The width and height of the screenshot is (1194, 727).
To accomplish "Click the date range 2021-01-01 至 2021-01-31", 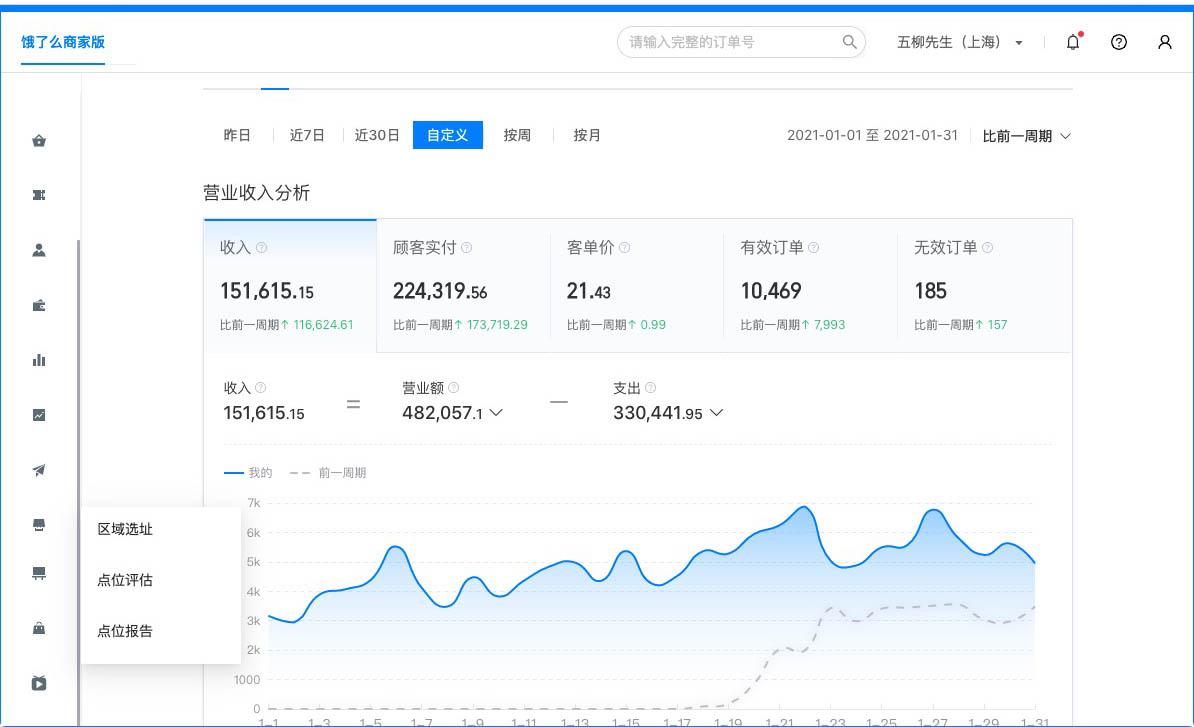I will click(x=872, y=136).
